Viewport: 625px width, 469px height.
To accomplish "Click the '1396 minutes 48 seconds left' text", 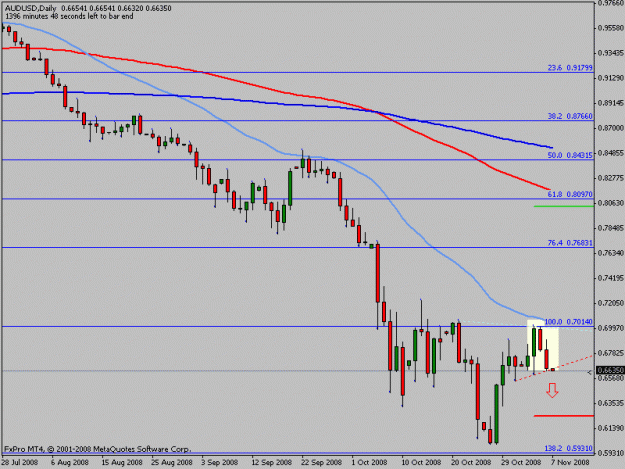I will (x=69, y=16).
